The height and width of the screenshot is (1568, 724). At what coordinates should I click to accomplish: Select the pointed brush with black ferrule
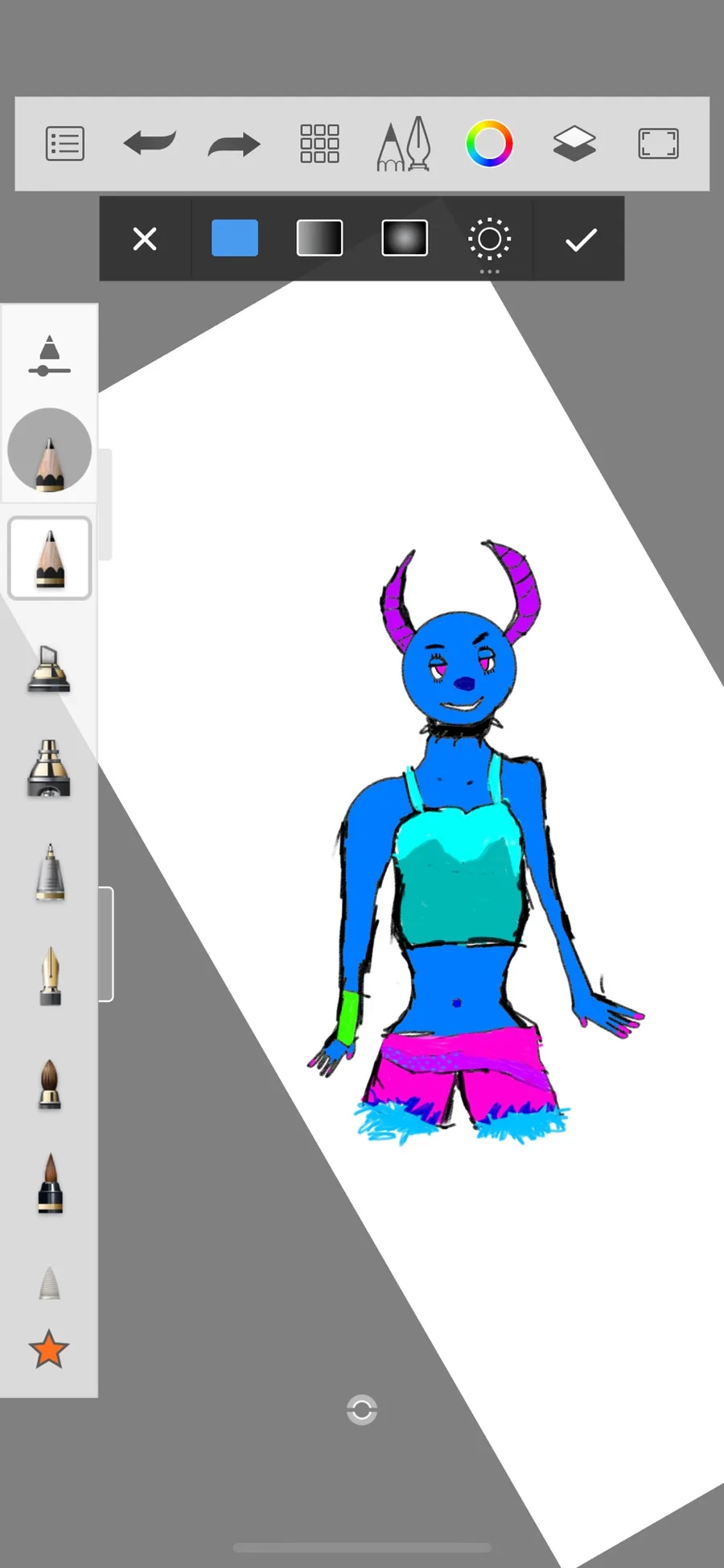pos(50,1183)
